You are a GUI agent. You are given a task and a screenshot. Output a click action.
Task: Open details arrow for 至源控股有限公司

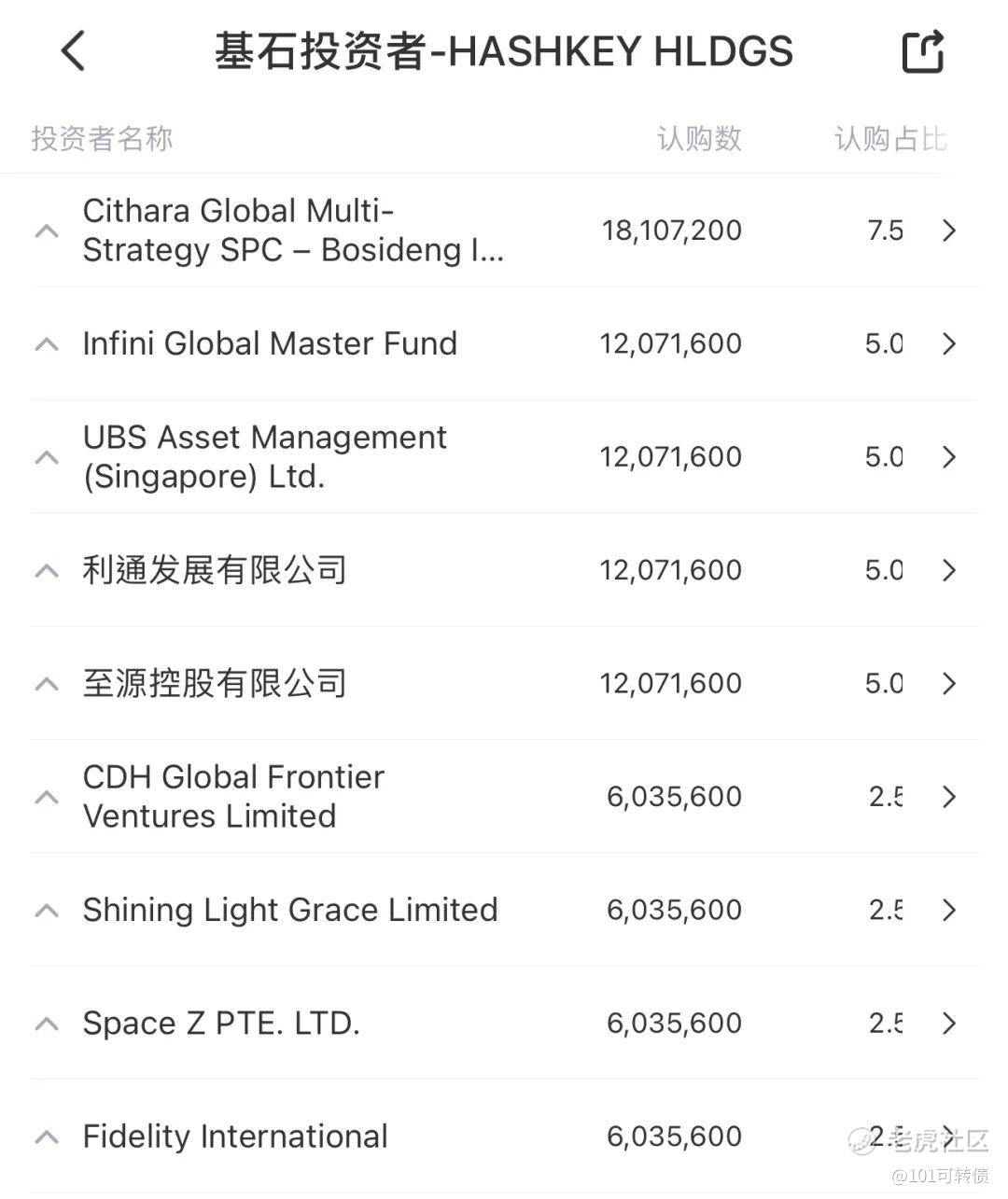click(949, 684)
